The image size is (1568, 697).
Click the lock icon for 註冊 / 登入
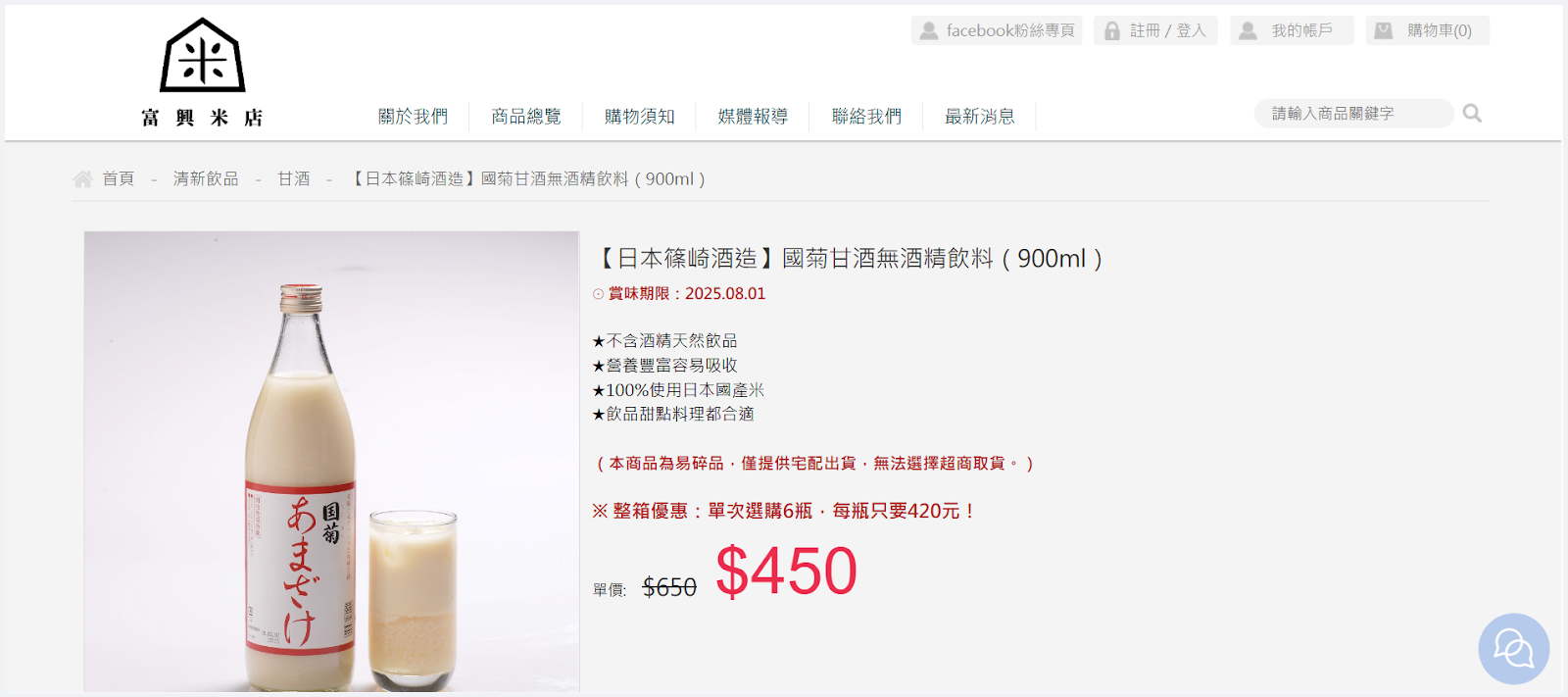[x=1112, y=31]
